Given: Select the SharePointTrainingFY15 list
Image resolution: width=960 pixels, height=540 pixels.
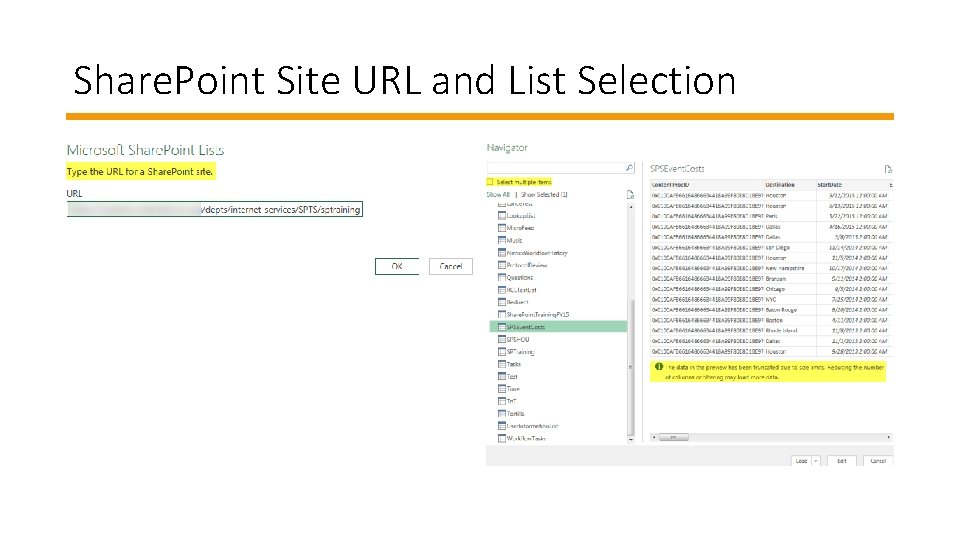Looking at the screenshot, I should point(538,314).
